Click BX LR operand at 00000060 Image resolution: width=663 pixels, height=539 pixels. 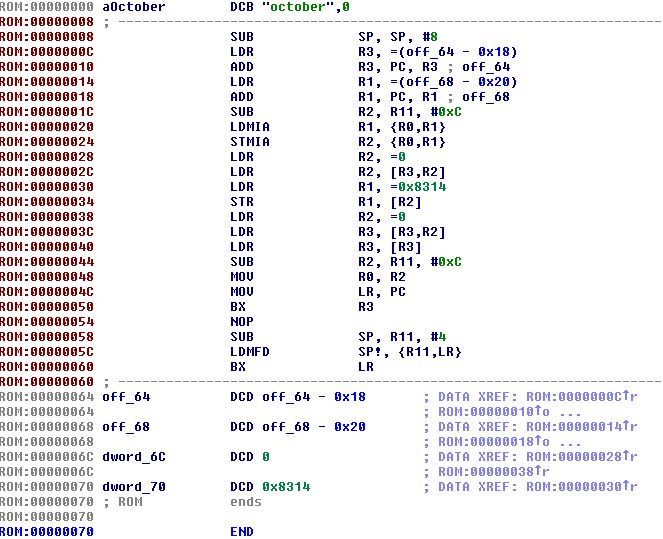pyautogui.click(x=366, y=367)
